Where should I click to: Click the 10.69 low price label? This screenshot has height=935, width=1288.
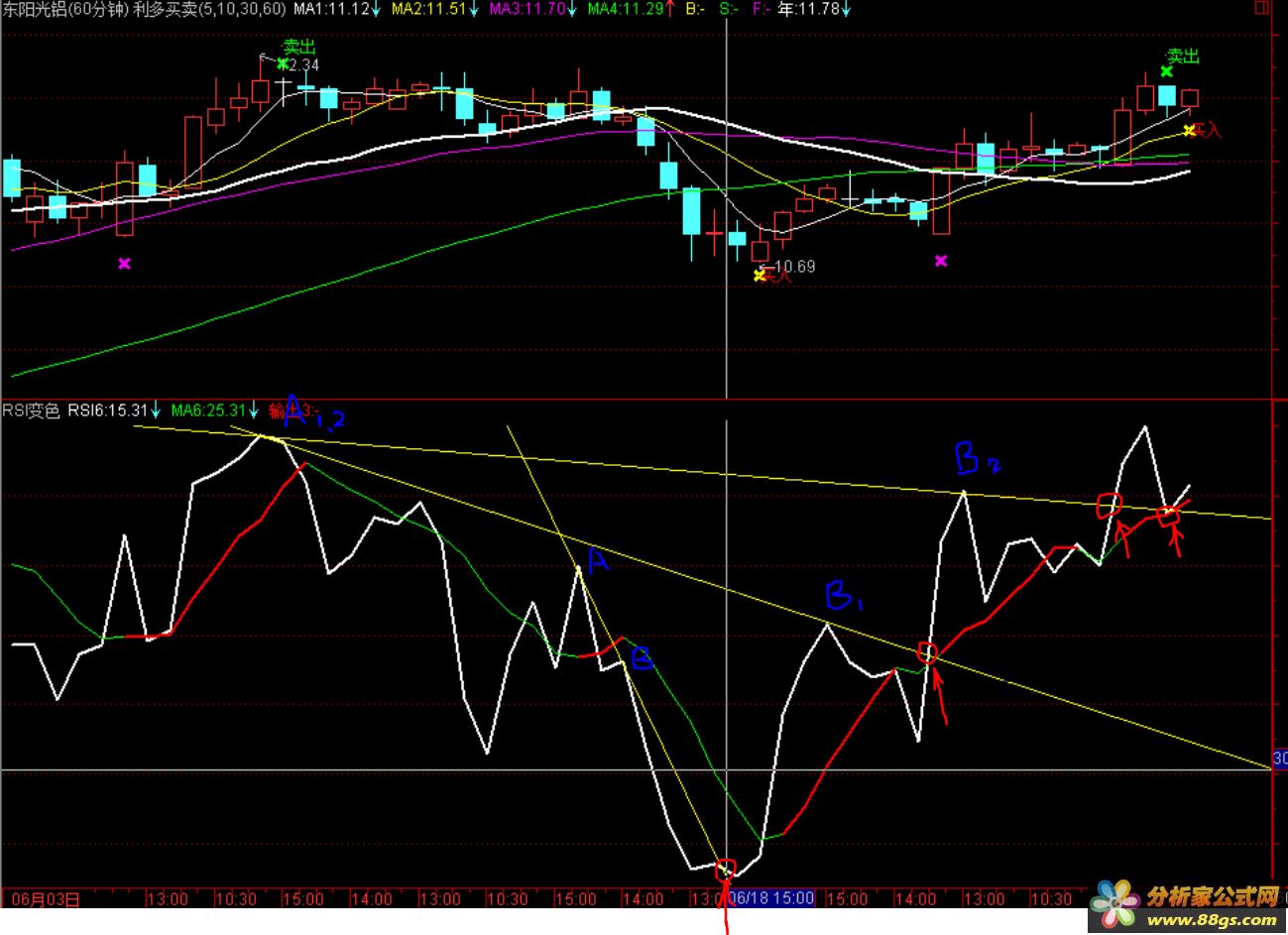pyautogui.click(x=793, y=267)
